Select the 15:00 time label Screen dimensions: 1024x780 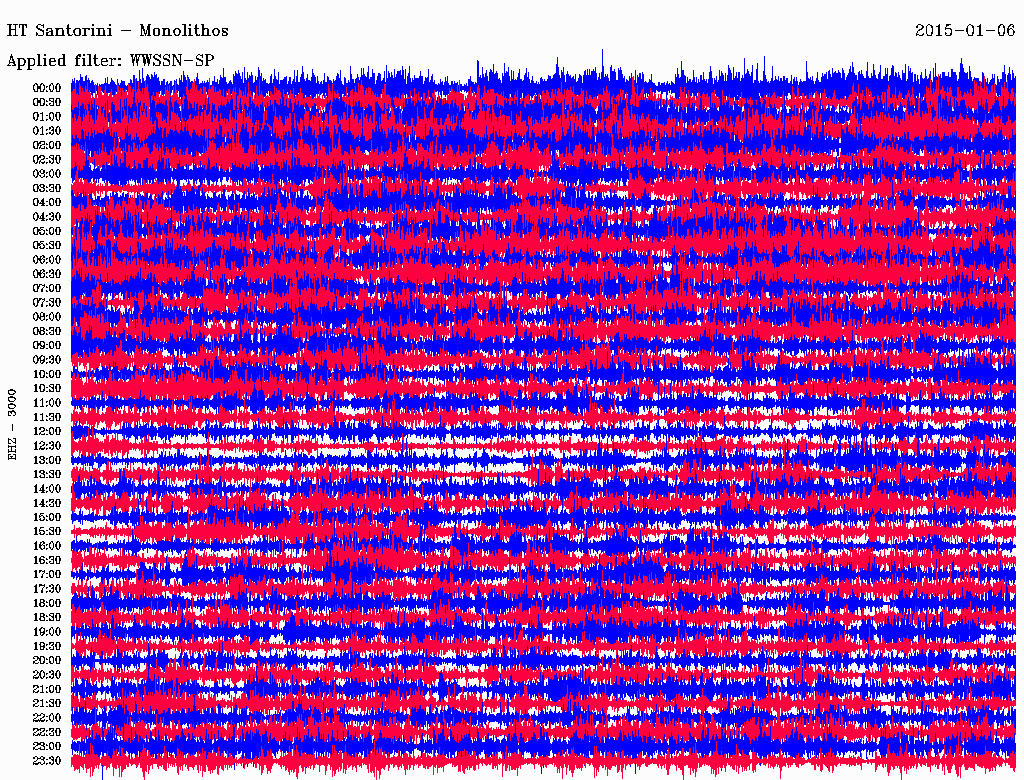(47, 517)
